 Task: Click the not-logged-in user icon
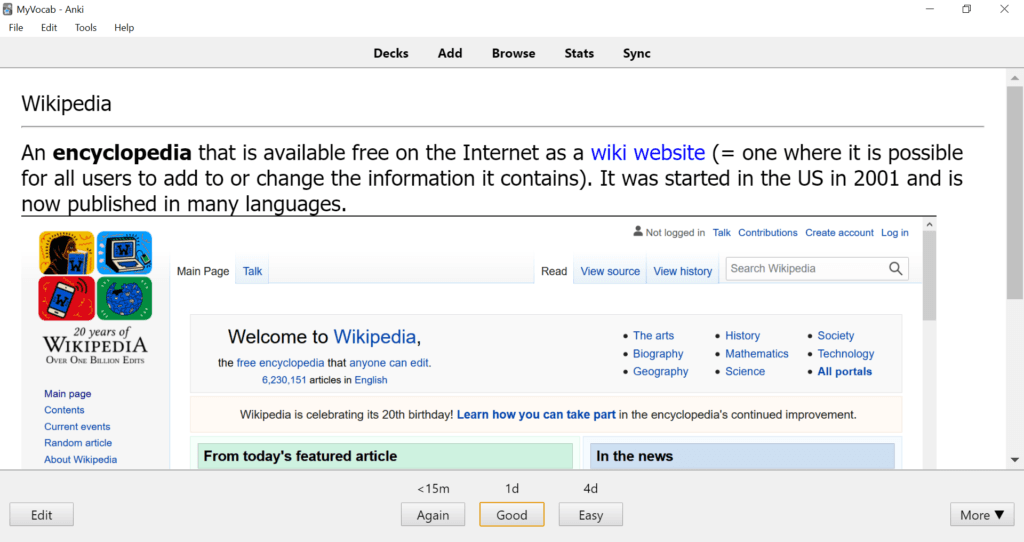click(638, 231)
